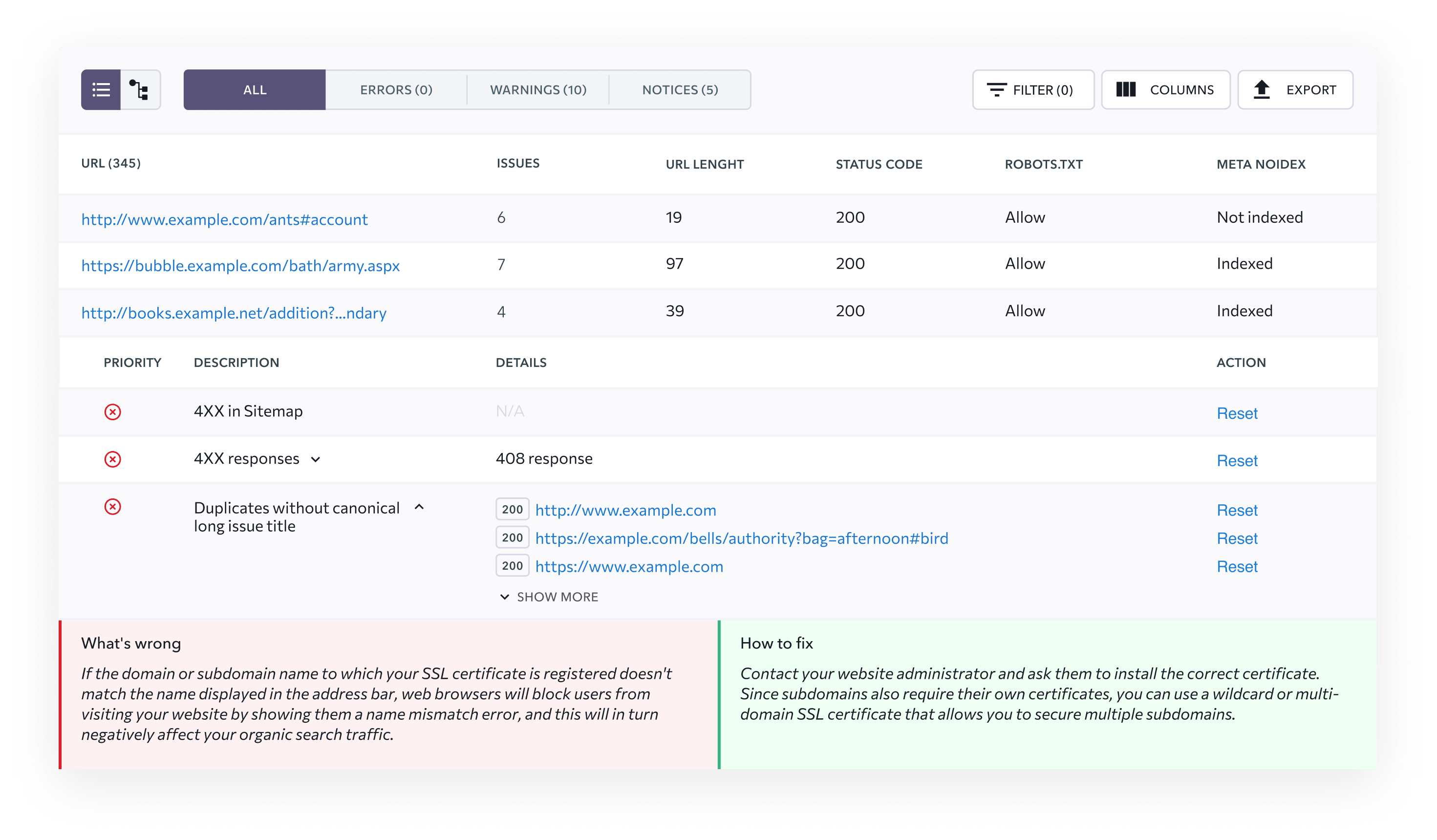The image size is (1437, 840).
Task: Click 200 badge beside http://www.example.com
Action: tap(512, 509)
